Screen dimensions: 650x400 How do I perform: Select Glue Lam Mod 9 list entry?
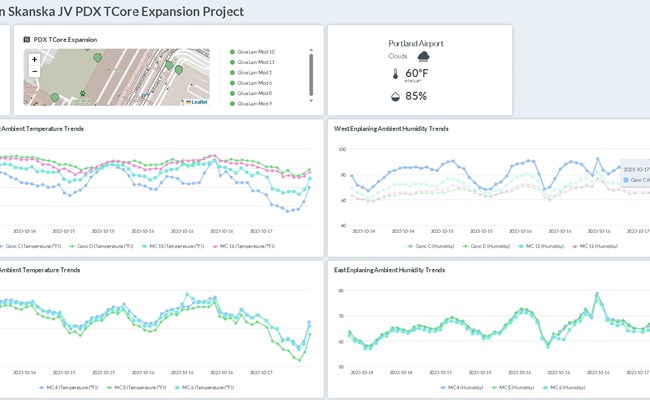tap(254, 104)
